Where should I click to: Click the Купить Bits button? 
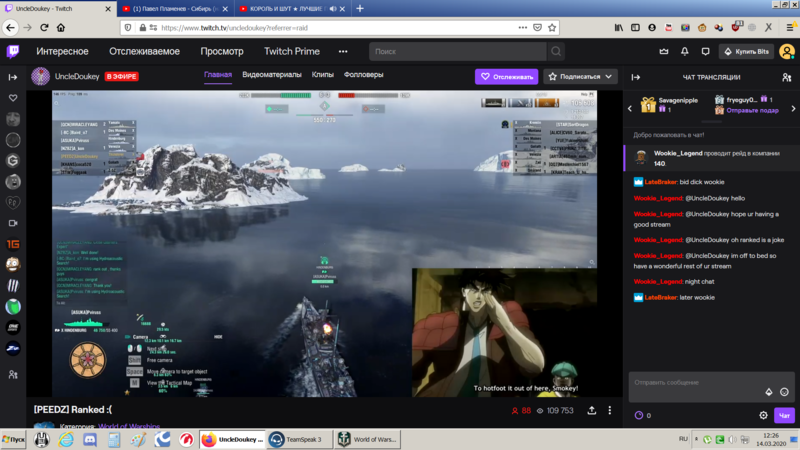[x=746, y=52]
